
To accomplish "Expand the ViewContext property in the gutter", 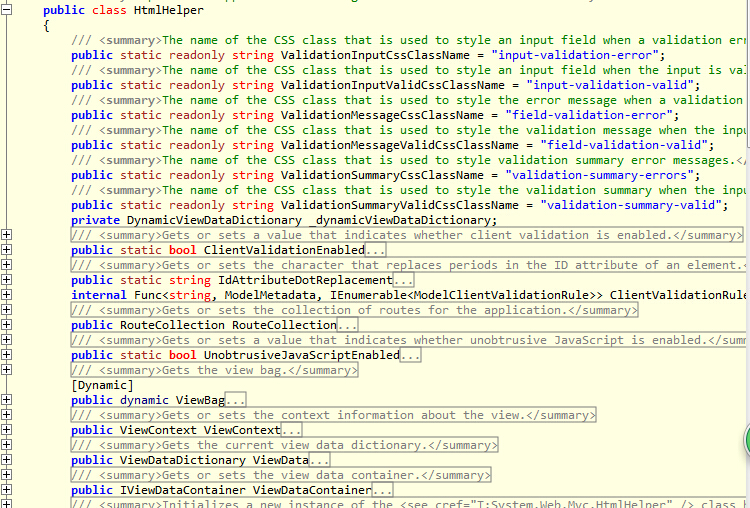I will 6,430.
